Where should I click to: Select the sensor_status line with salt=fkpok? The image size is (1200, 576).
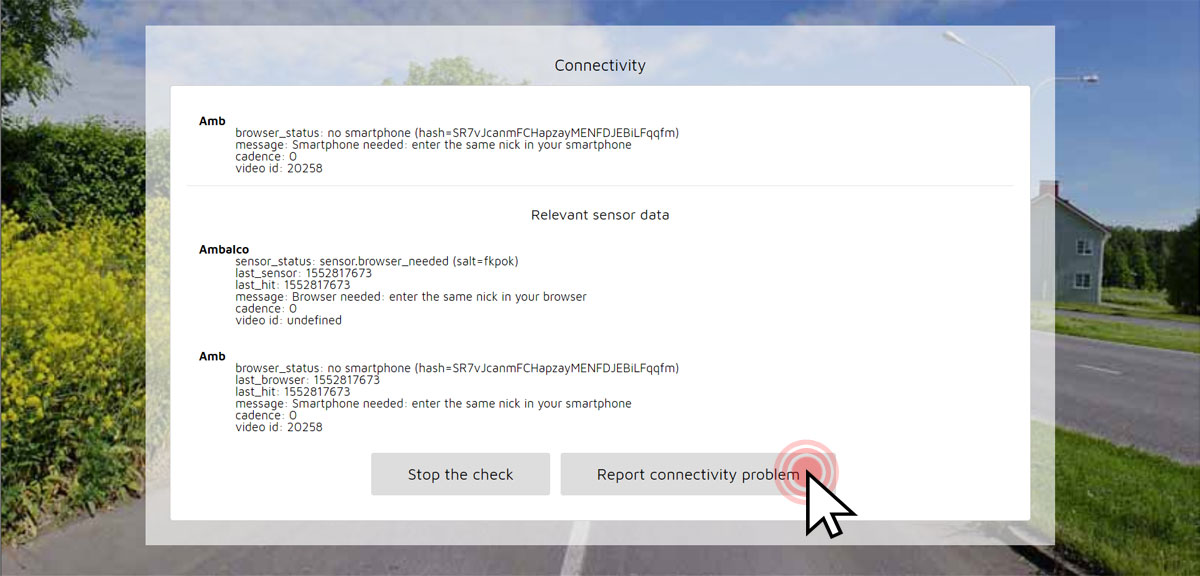tap(377, 261)
